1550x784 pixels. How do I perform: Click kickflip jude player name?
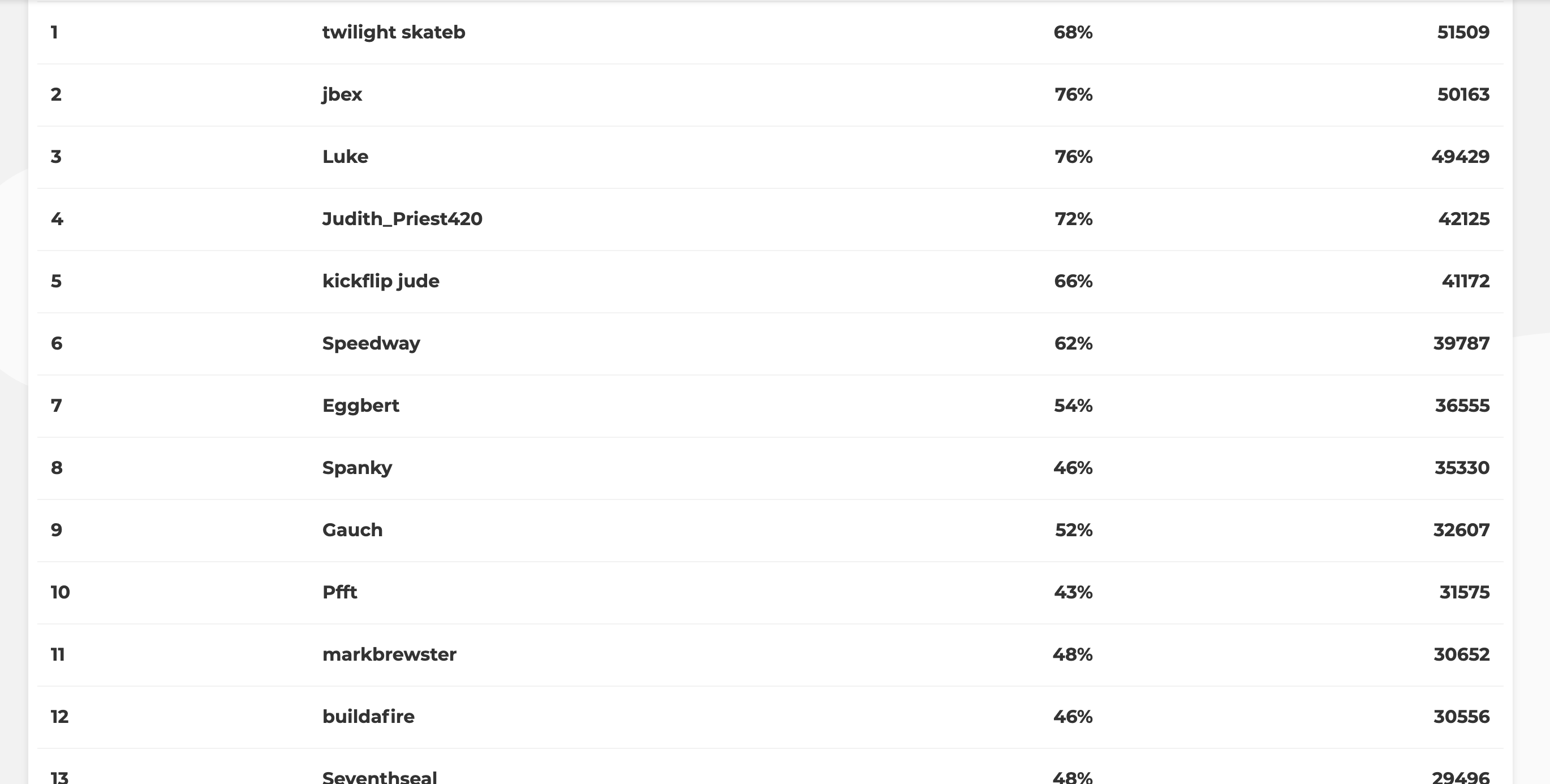pos(380,281)
